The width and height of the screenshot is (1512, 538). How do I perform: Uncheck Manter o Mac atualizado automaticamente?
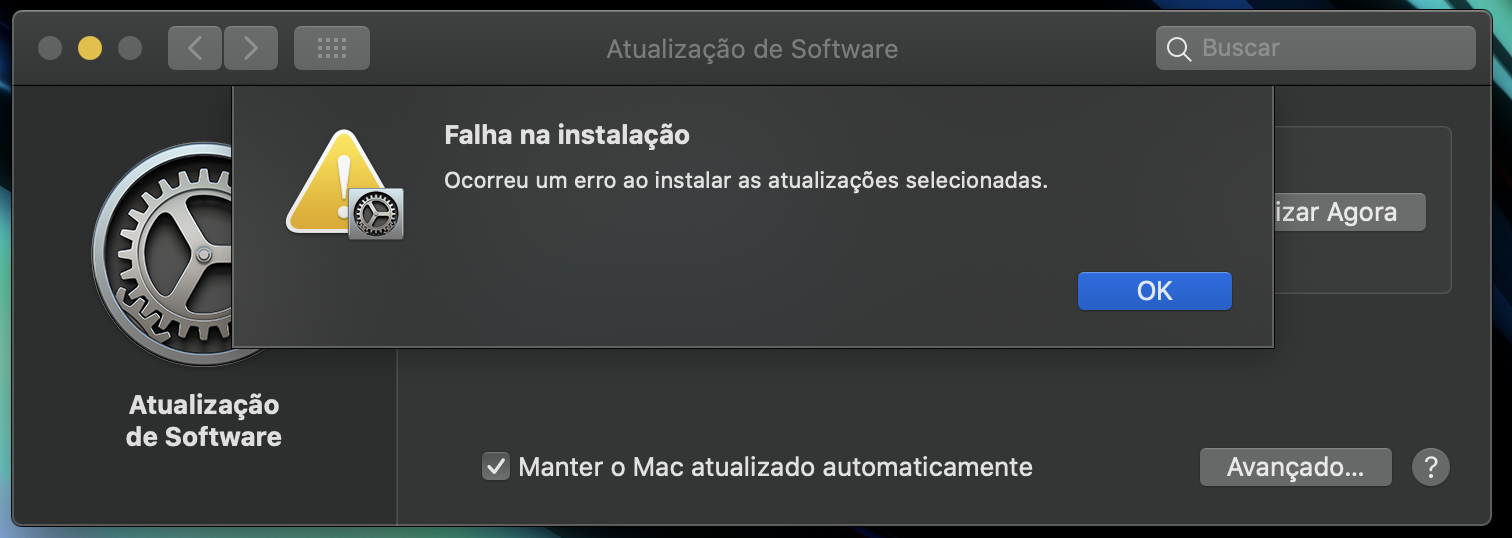pos(496,466)
